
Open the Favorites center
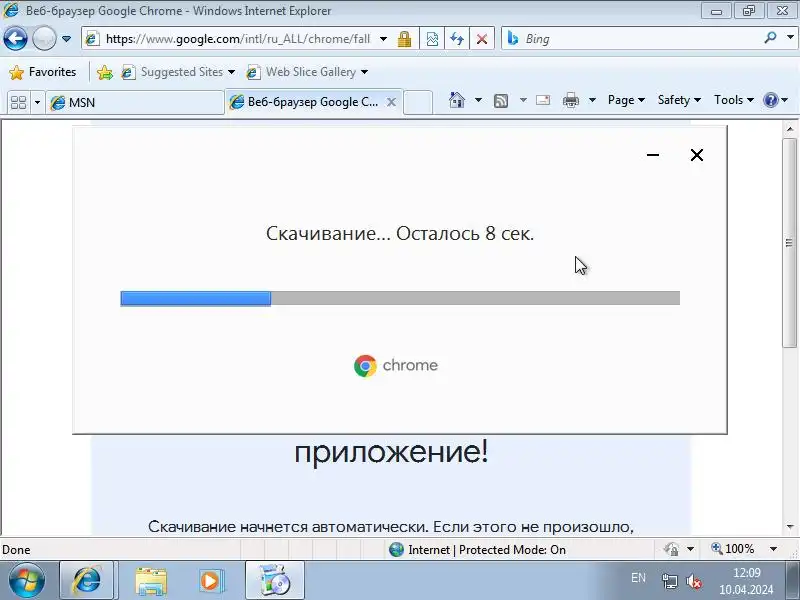[43, 72]
